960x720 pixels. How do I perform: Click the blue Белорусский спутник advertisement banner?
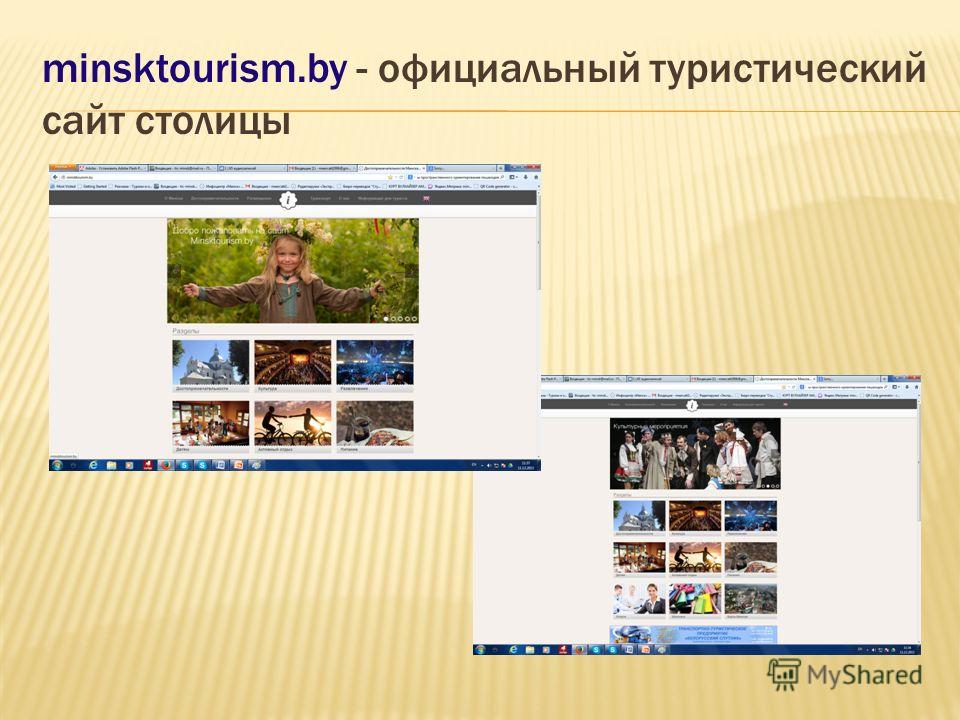694,634
